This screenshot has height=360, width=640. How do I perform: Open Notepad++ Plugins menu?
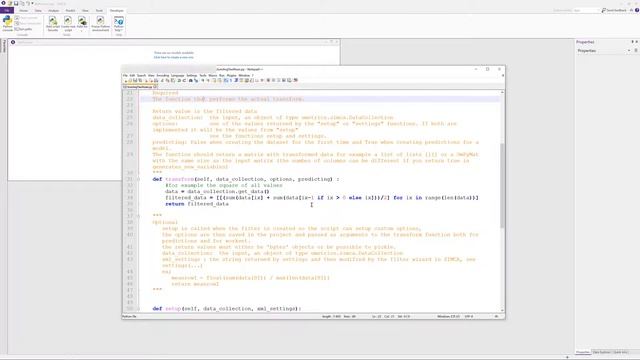coord(231,76)
